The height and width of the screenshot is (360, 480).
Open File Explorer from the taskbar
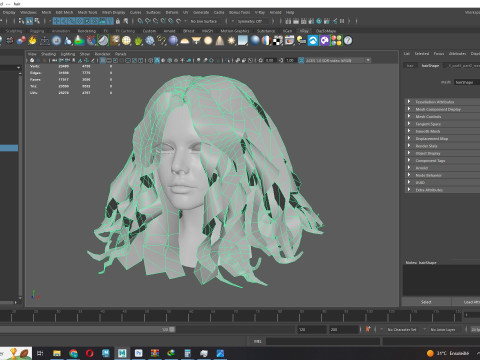click(x=57, y=353)
